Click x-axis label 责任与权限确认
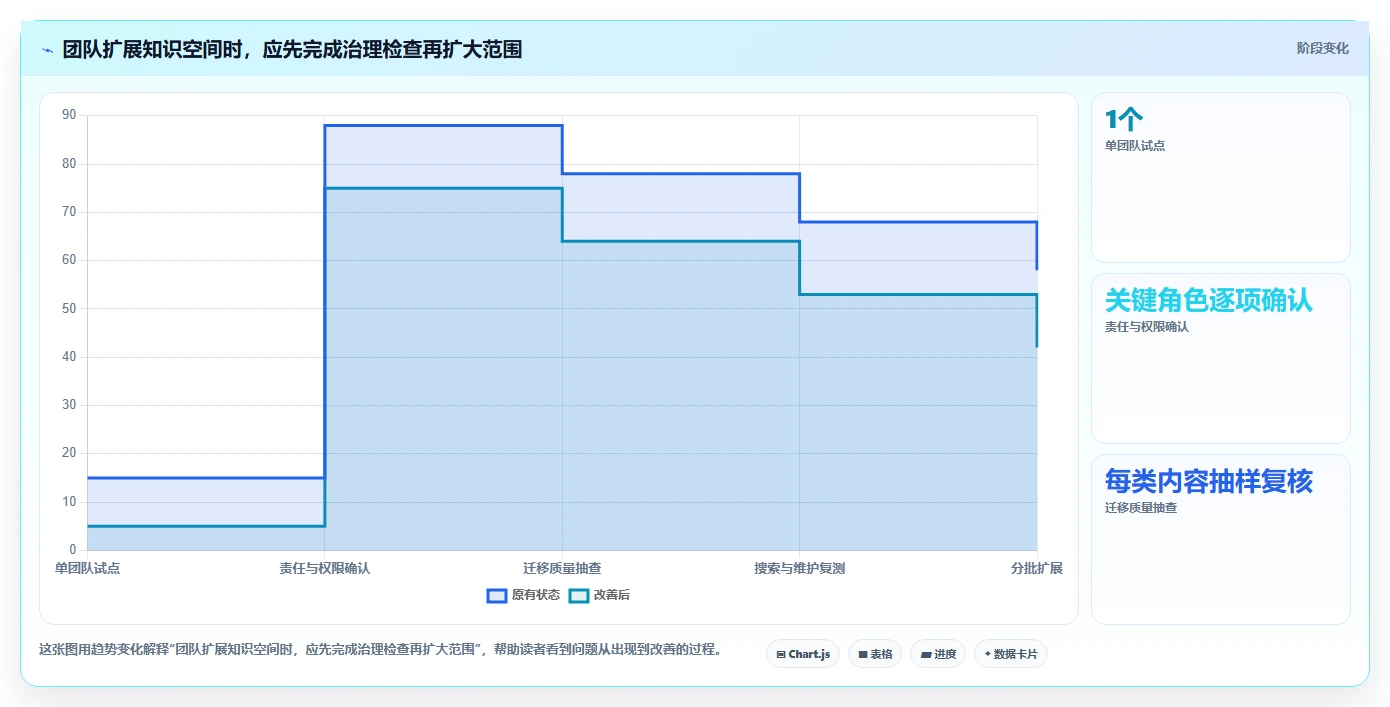This screenshot has width=1390, height=707. click(x=325, y=568)
